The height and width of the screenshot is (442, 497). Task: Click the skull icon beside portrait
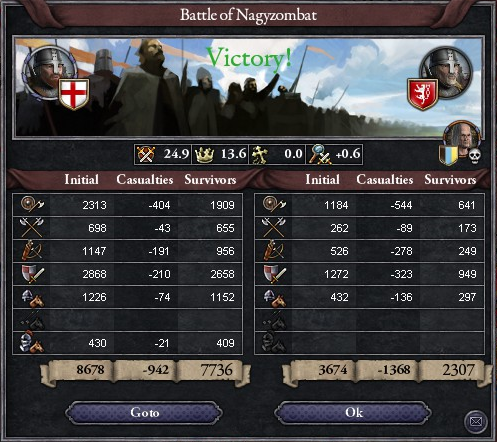click(x=475, y=156)
